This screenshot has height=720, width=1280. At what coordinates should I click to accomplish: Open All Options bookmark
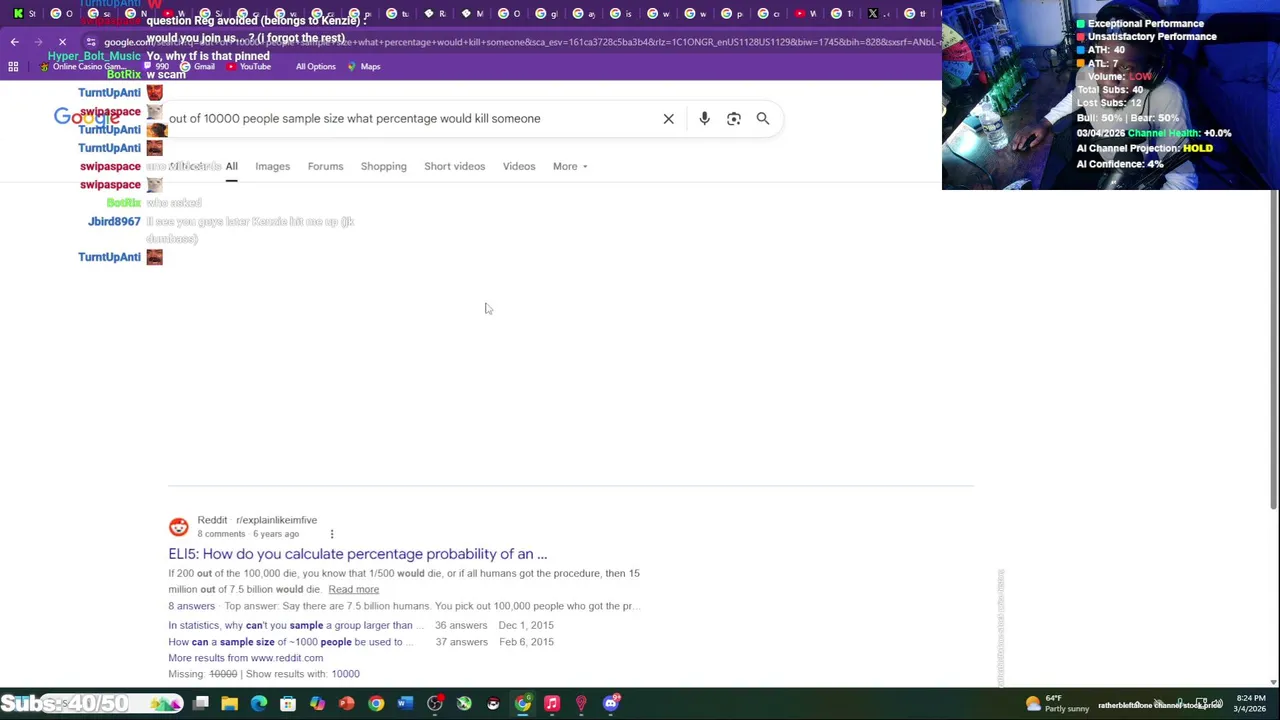coord(315,67)
